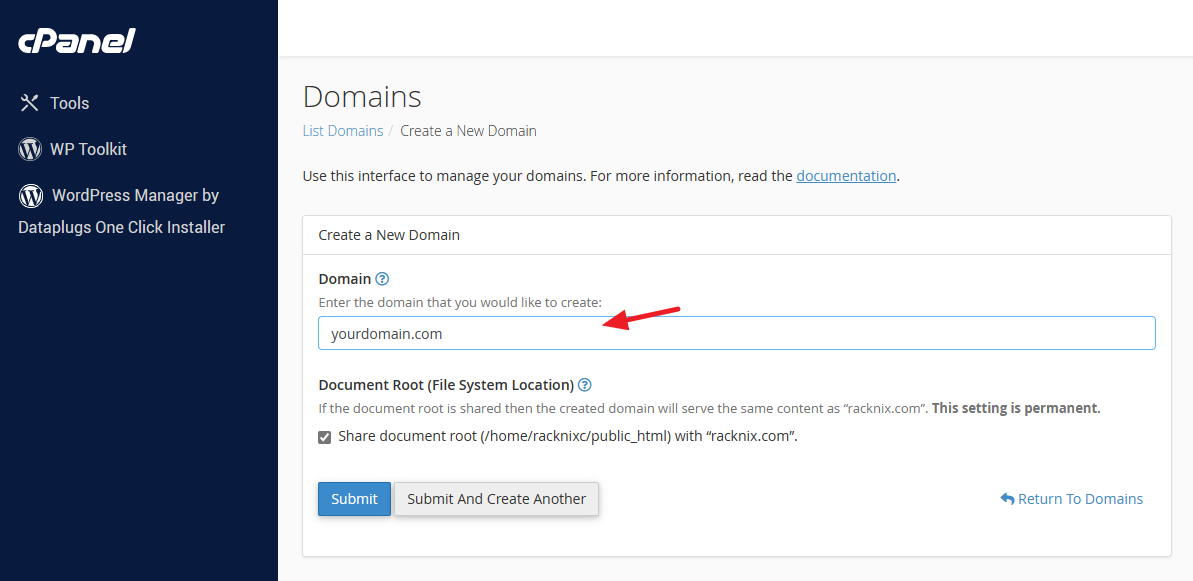Open WP Toolkit from the sidebar

87,148
